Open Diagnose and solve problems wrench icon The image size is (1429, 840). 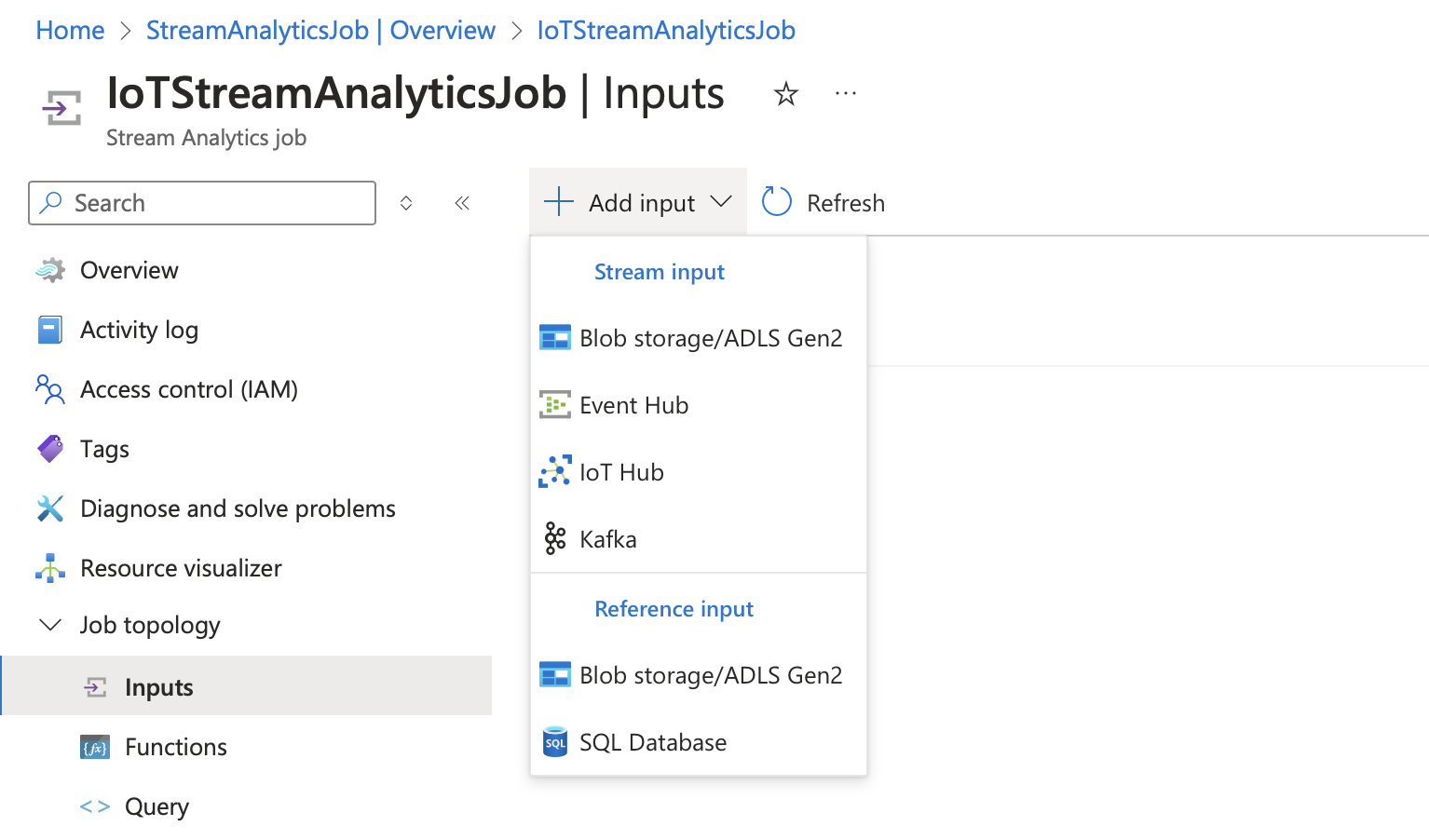point(50,508)
